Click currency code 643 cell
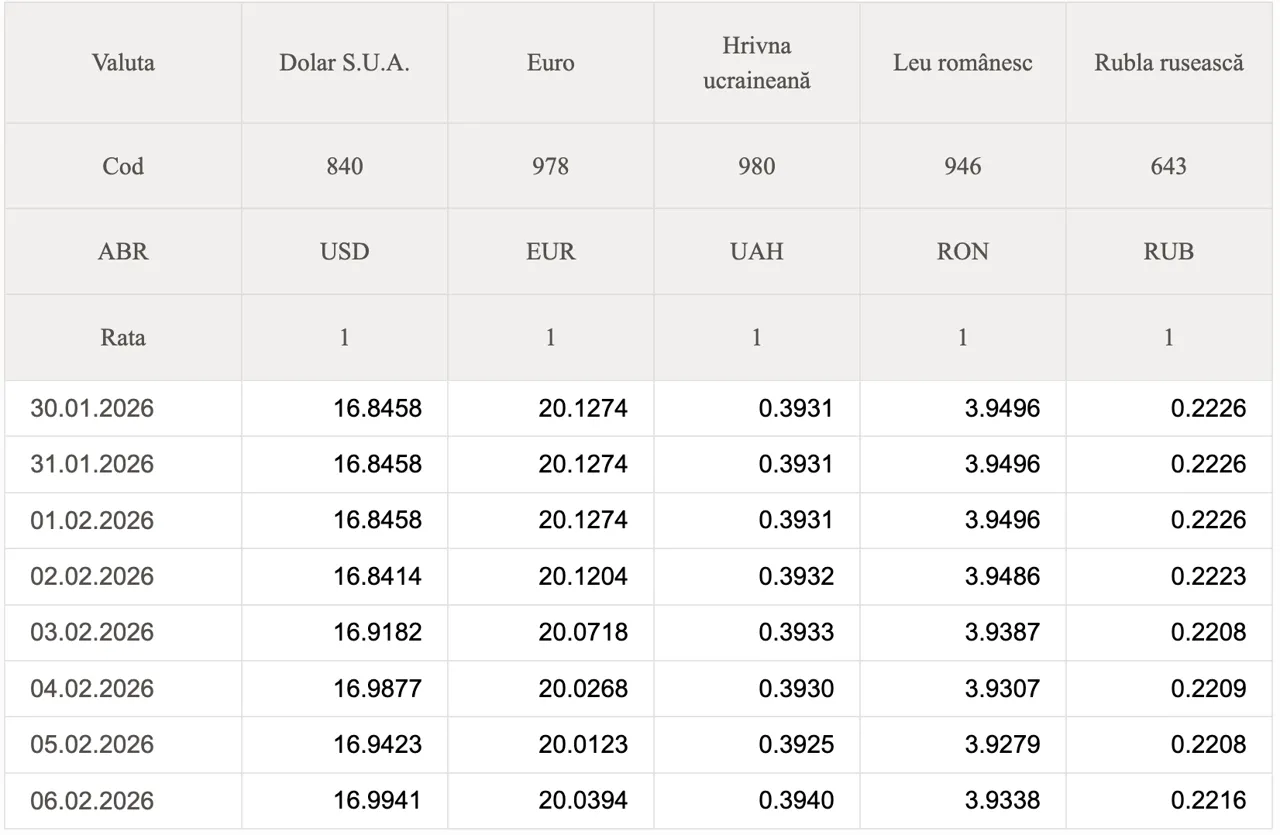Screen dimensions: 1280x835 coord(1168,166)
